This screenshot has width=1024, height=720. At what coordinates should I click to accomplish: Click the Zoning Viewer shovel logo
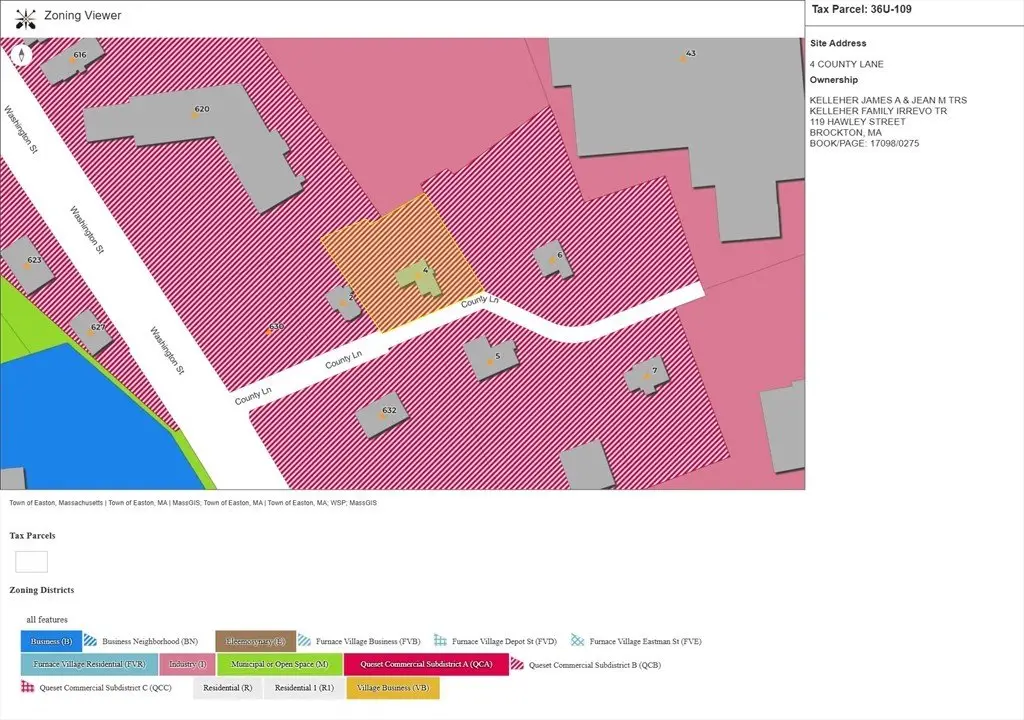pyautogui.click(x=26, y=17)
